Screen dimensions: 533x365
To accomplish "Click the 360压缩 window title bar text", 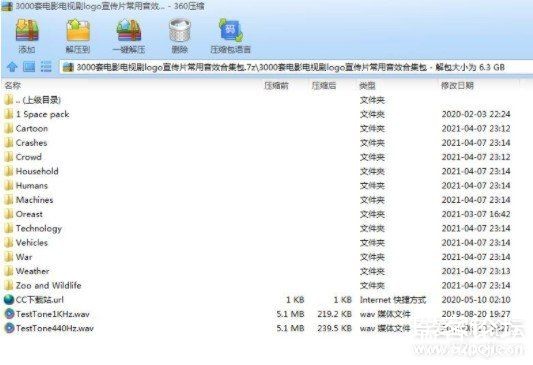I will click(110, 6).
